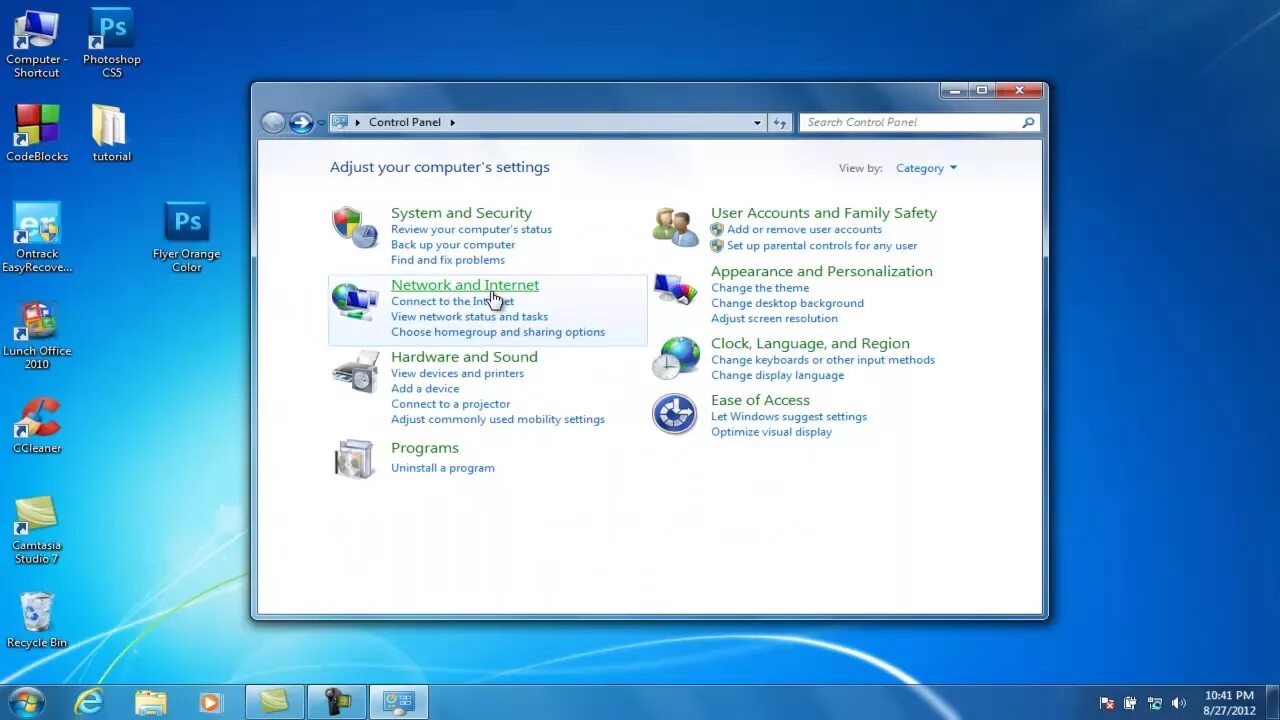Click Connect to a projector link
The image size is (1280, 720).
click(450, 404)
